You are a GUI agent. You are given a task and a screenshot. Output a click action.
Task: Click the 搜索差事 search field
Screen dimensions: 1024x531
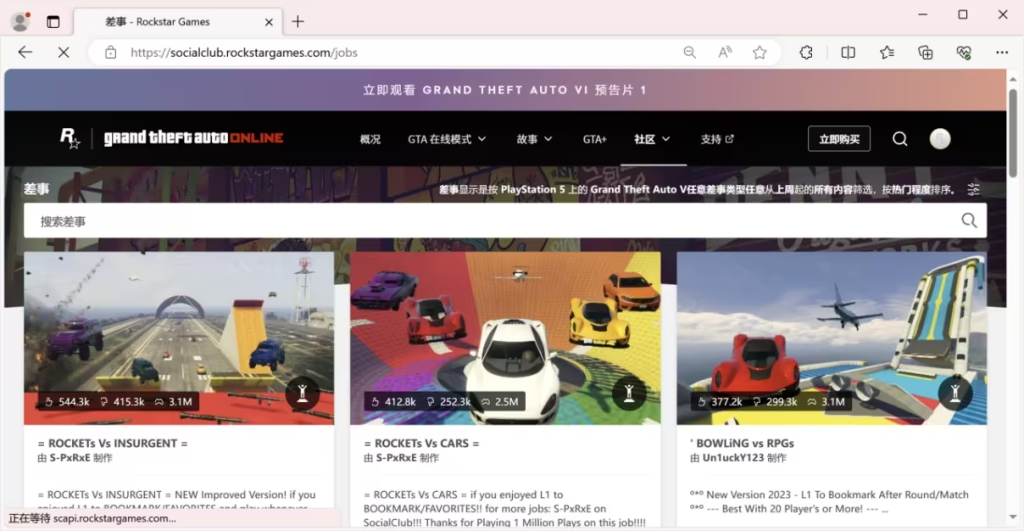point(505,221)
